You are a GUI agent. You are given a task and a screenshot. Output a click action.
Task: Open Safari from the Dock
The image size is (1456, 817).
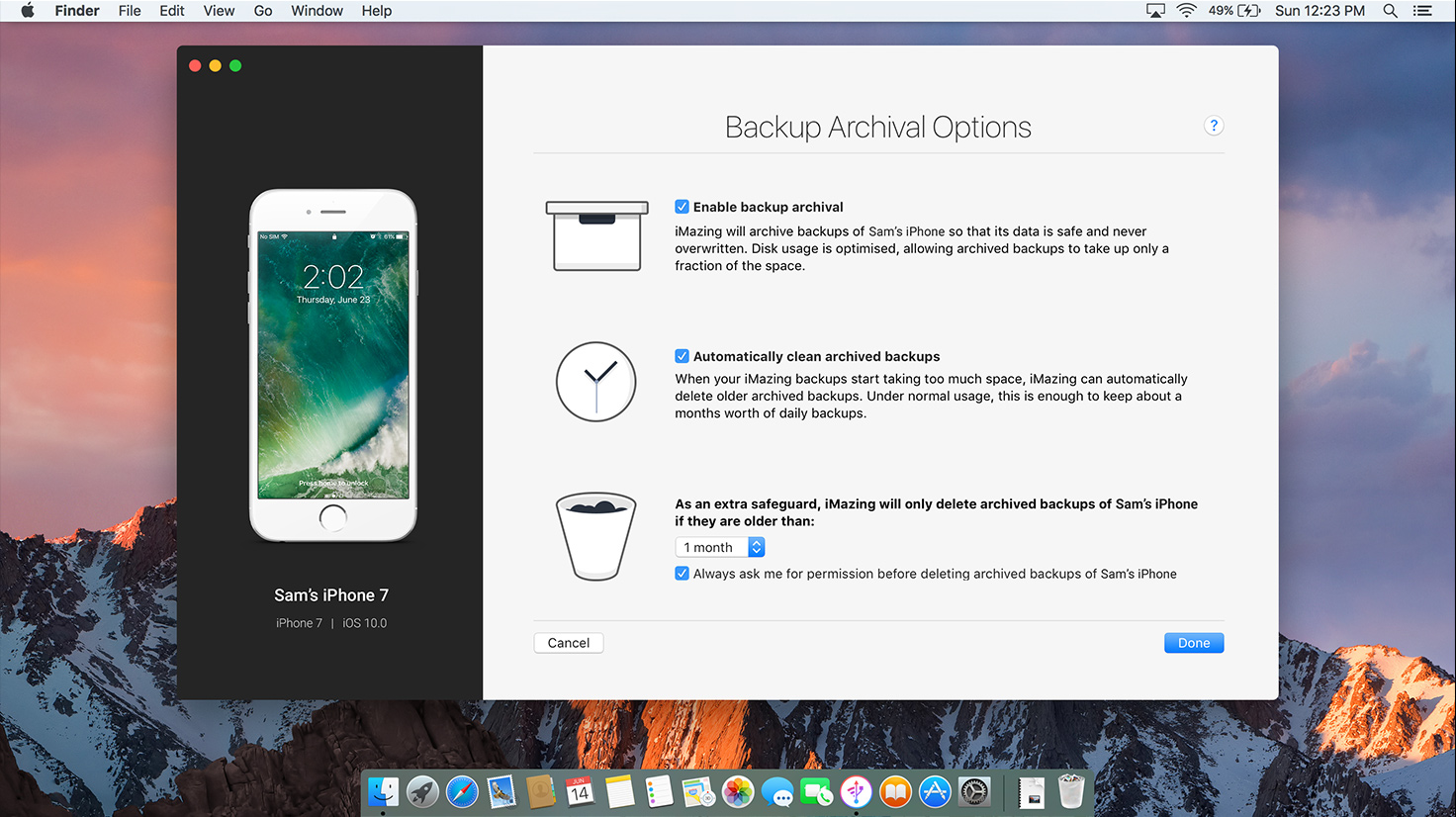pyautogui.click(x=462, y=791)
